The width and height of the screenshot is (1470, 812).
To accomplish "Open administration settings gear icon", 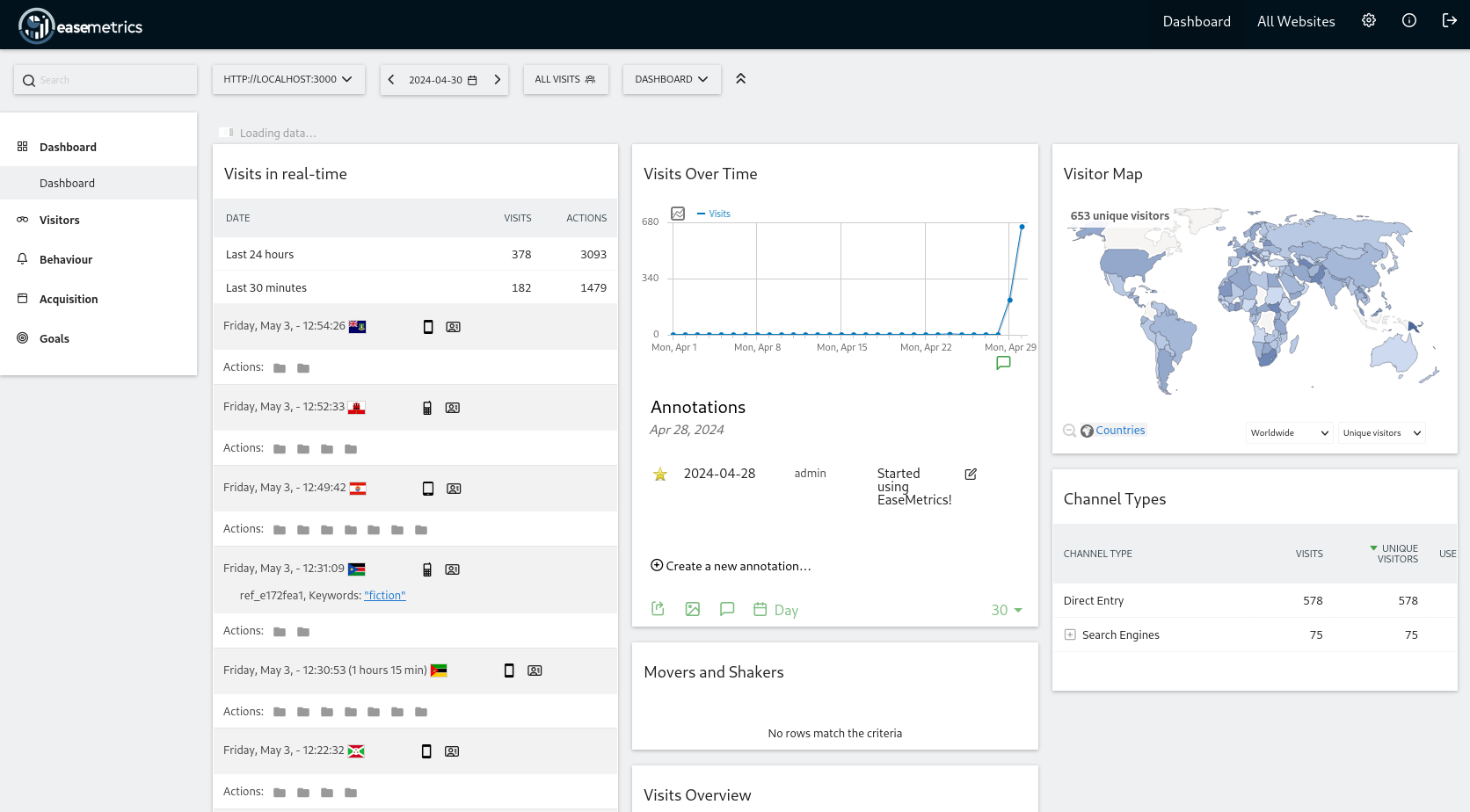I will click(1369, 20).
